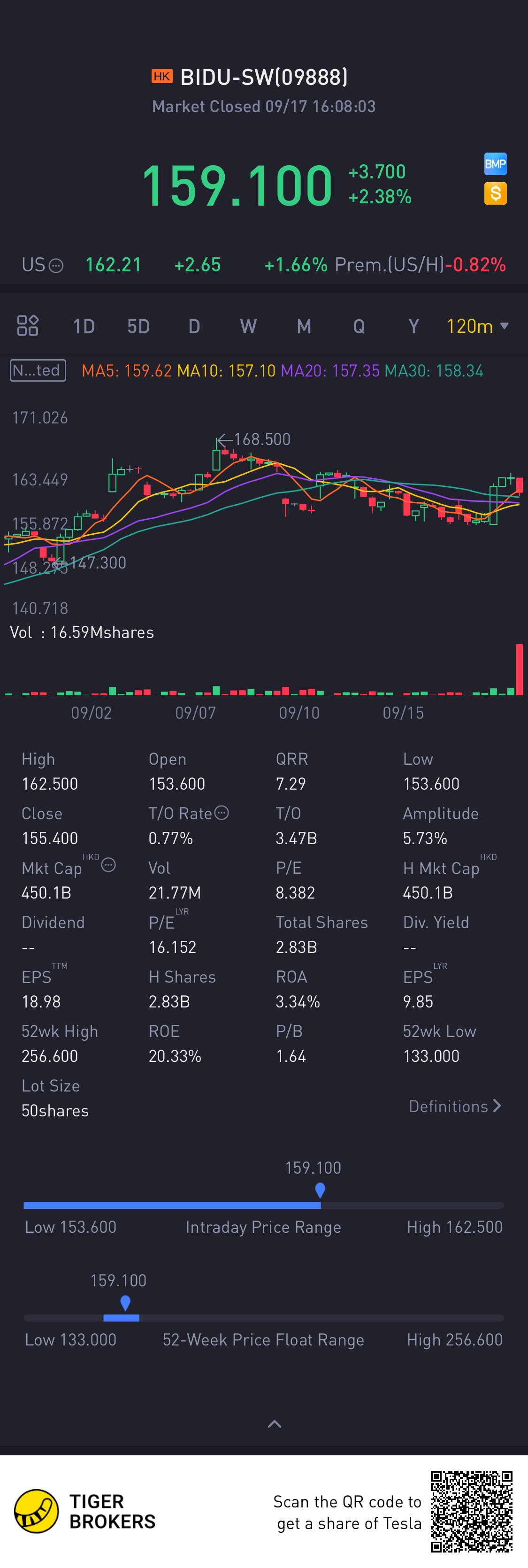The width and height of the screenshot is (528, 1568).
Task: Select the W weekly chart tab
Action: click(x=248, y=326)
